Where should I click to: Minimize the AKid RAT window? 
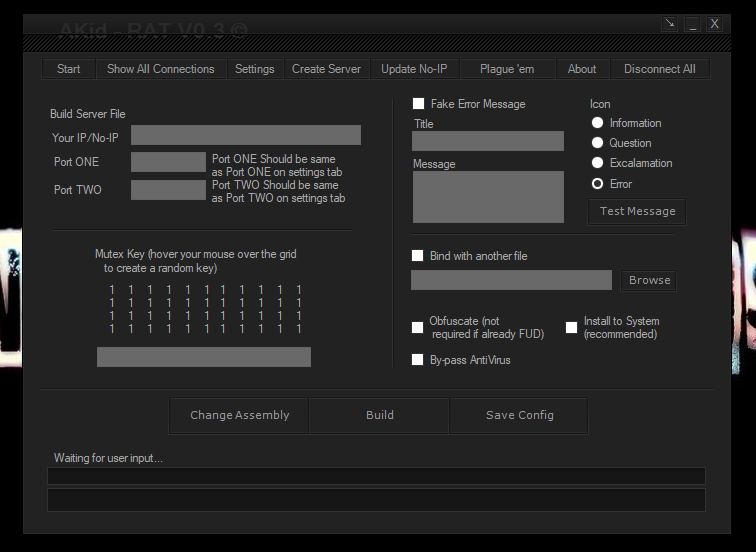(692, 23)
